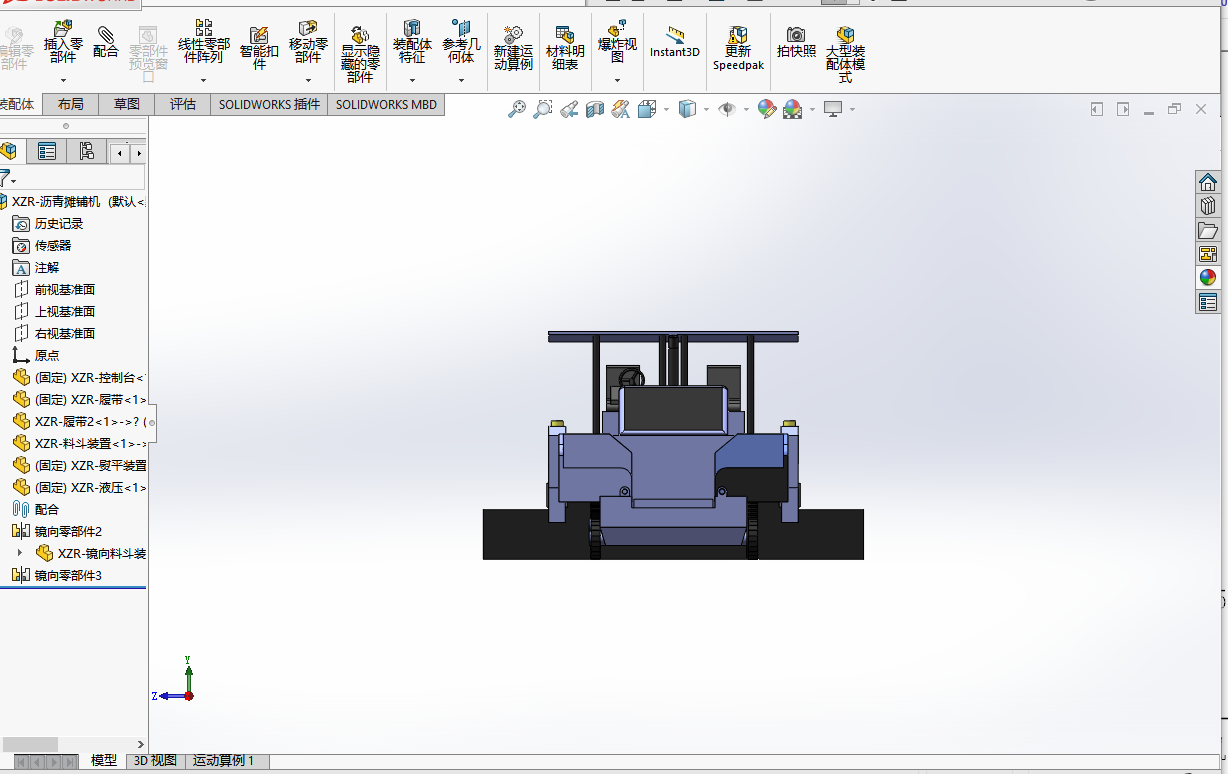Switch to the 评估 tab
The image size is (1228, 774).
182,104
